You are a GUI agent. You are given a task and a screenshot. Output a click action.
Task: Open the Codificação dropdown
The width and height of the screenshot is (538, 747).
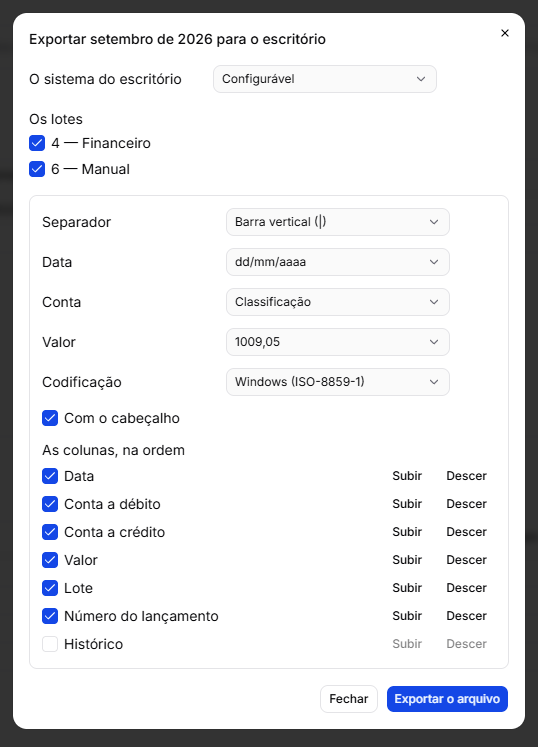click(x=337, y=382)
